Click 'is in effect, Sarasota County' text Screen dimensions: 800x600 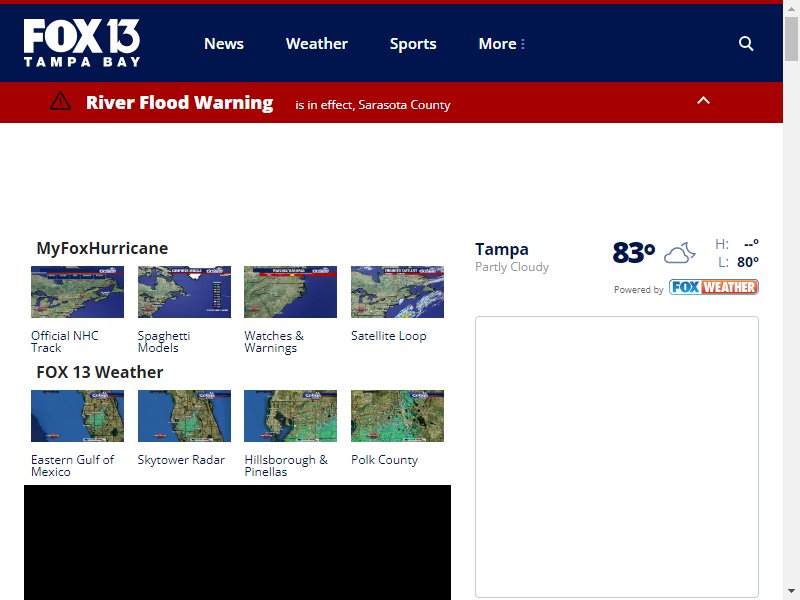click(372, 105)
